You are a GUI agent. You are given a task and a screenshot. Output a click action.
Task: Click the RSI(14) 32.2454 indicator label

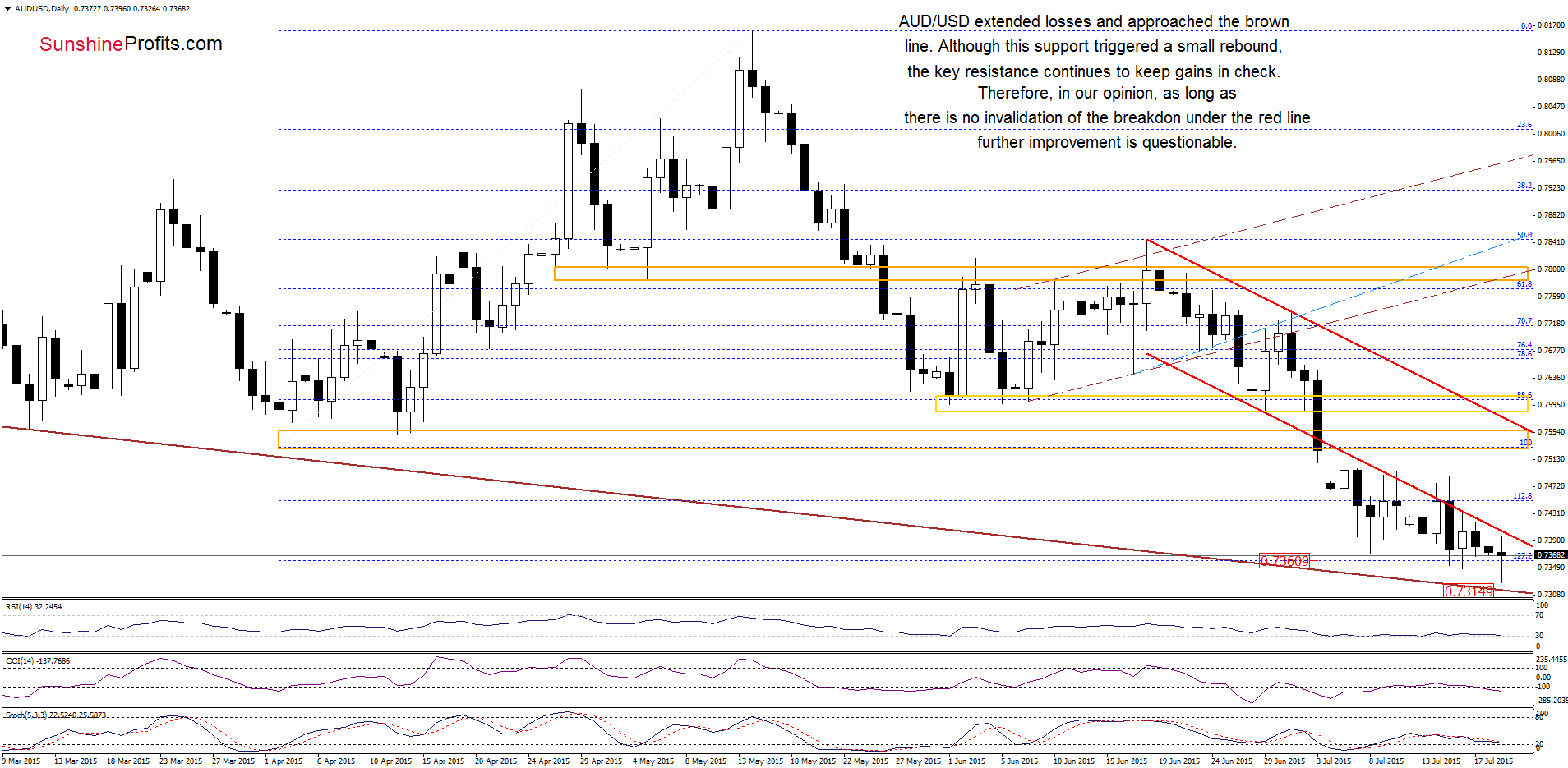coord(34,607)
